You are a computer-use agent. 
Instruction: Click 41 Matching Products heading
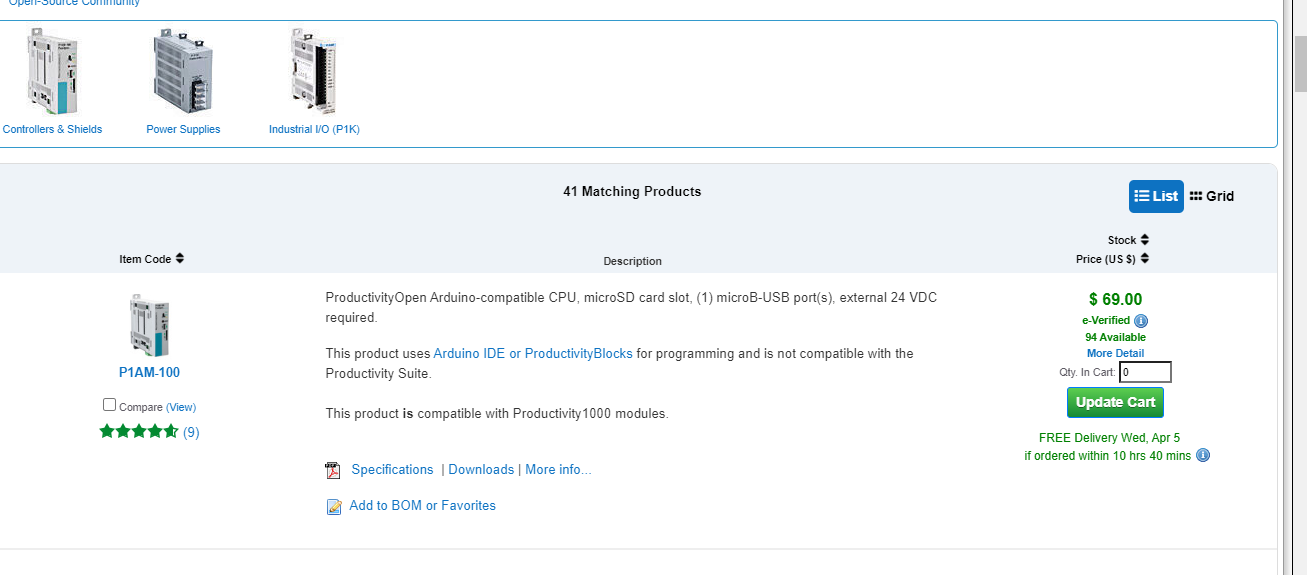[632, 191]
